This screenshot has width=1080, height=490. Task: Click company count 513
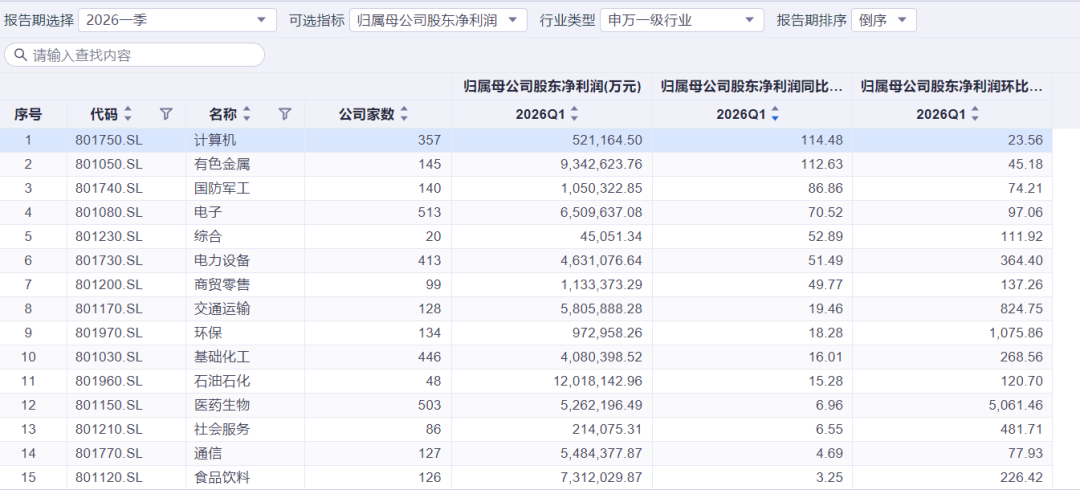tap(429, 213)
